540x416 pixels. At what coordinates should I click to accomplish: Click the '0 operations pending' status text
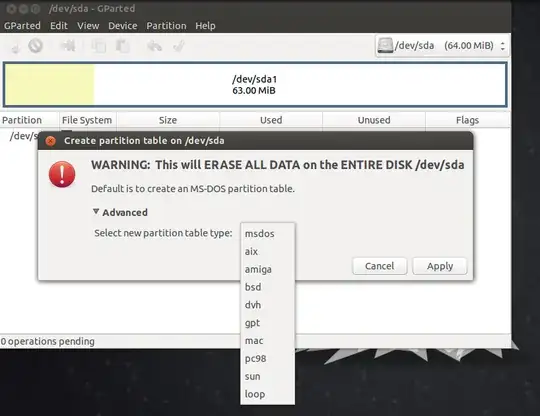(48, 342)
